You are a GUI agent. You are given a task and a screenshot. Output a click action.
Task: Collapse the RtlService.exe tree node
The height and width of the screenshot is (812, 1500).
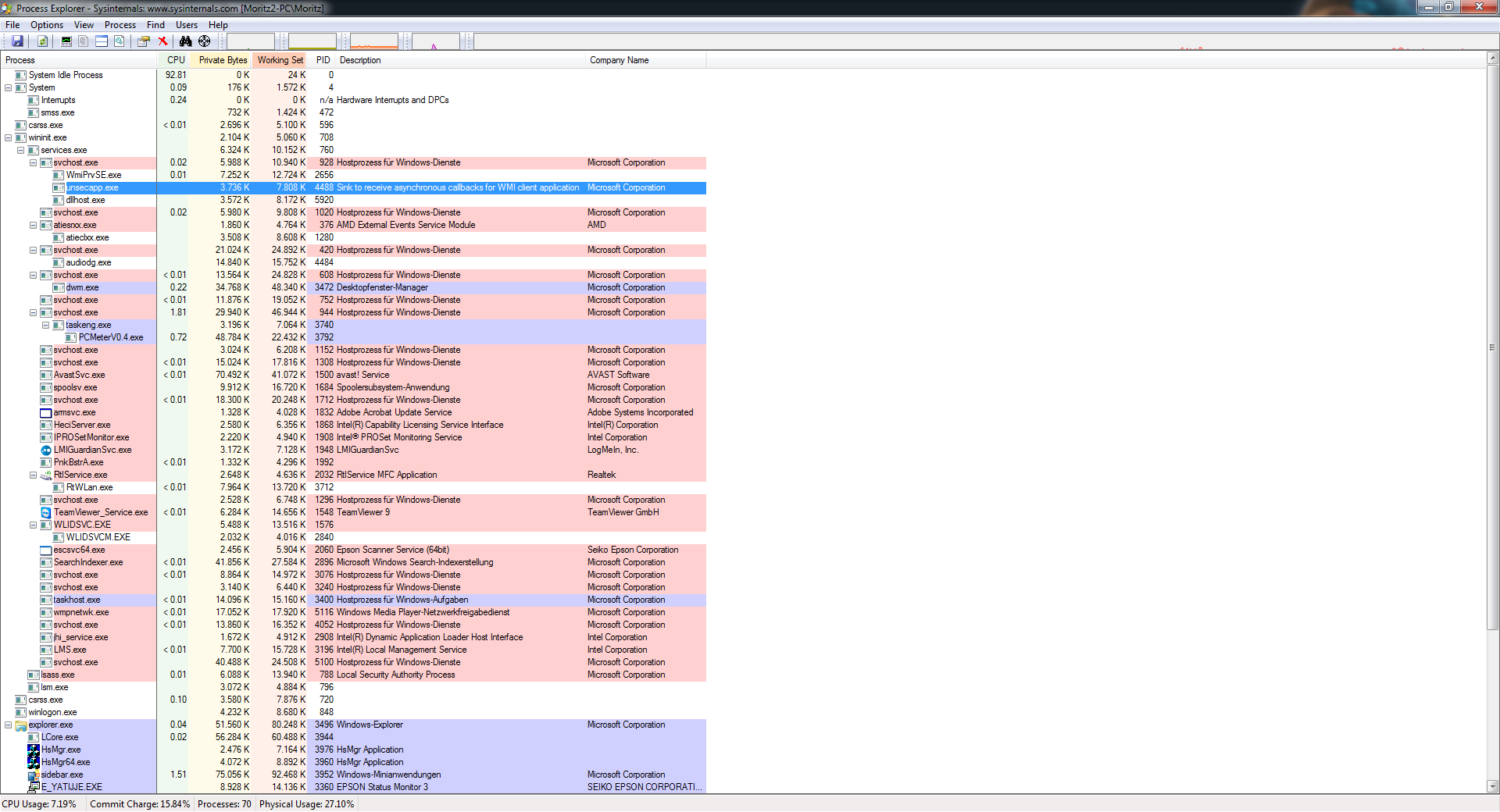34,475
